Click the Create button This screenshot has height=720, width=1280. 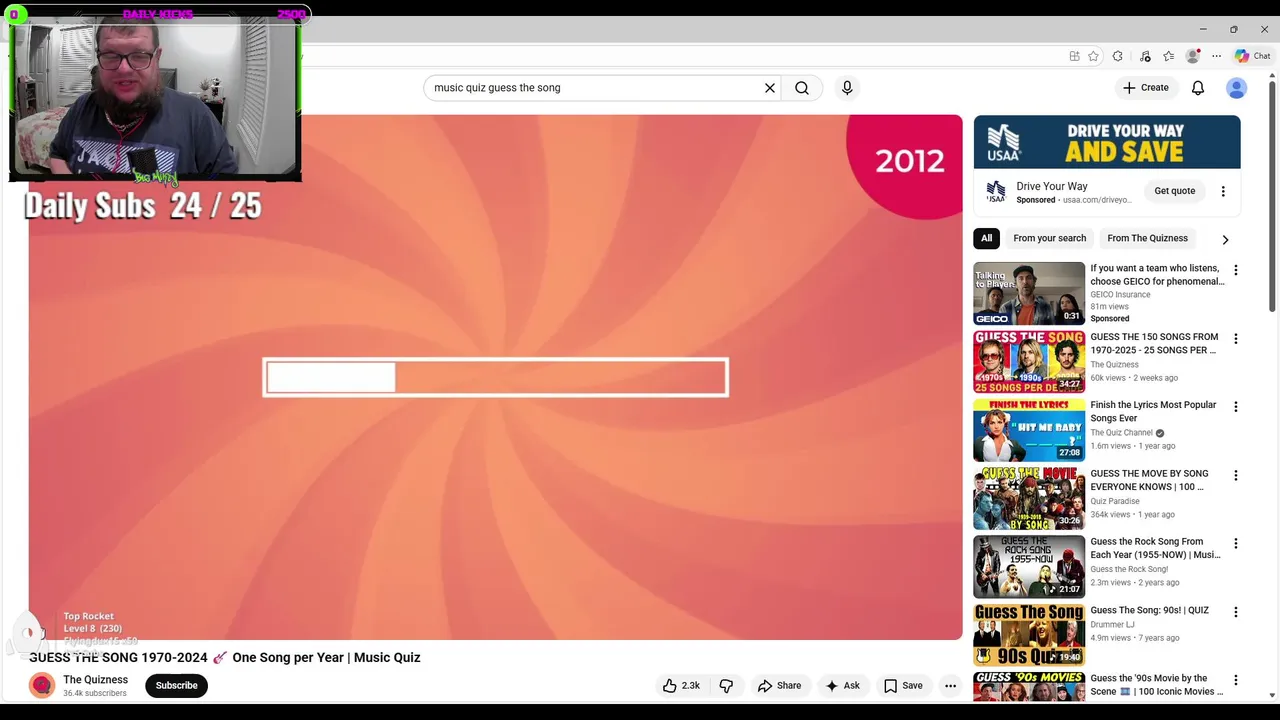click(1146, 88)
